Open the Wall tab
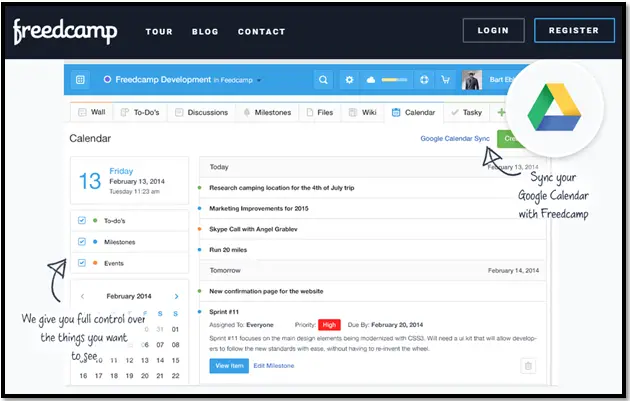Screen dimensions: 630x401 [x=92, y=112]
